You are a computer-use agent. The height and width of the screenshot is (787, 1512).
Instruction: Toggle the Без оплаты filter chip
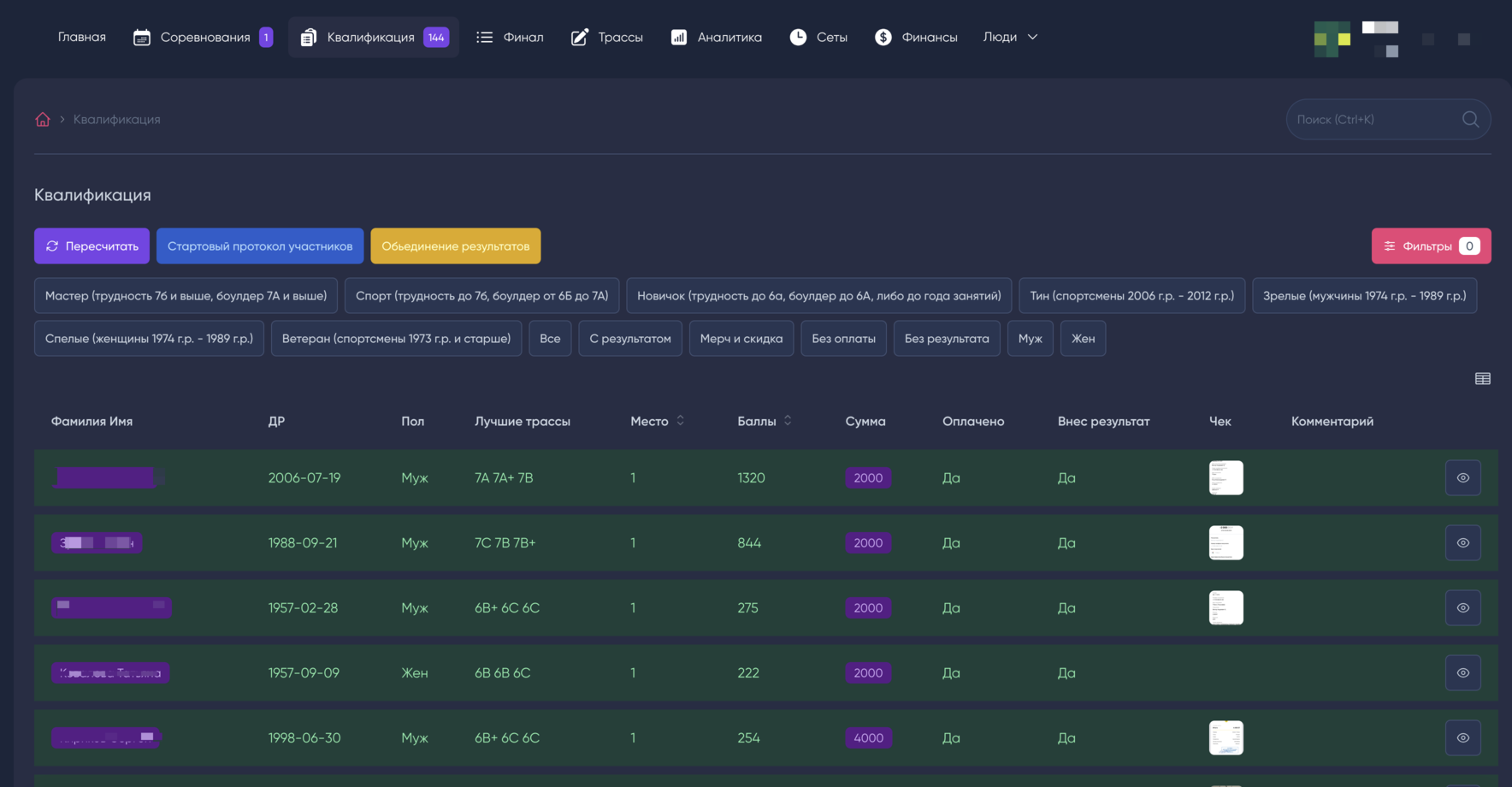[843, 339]
